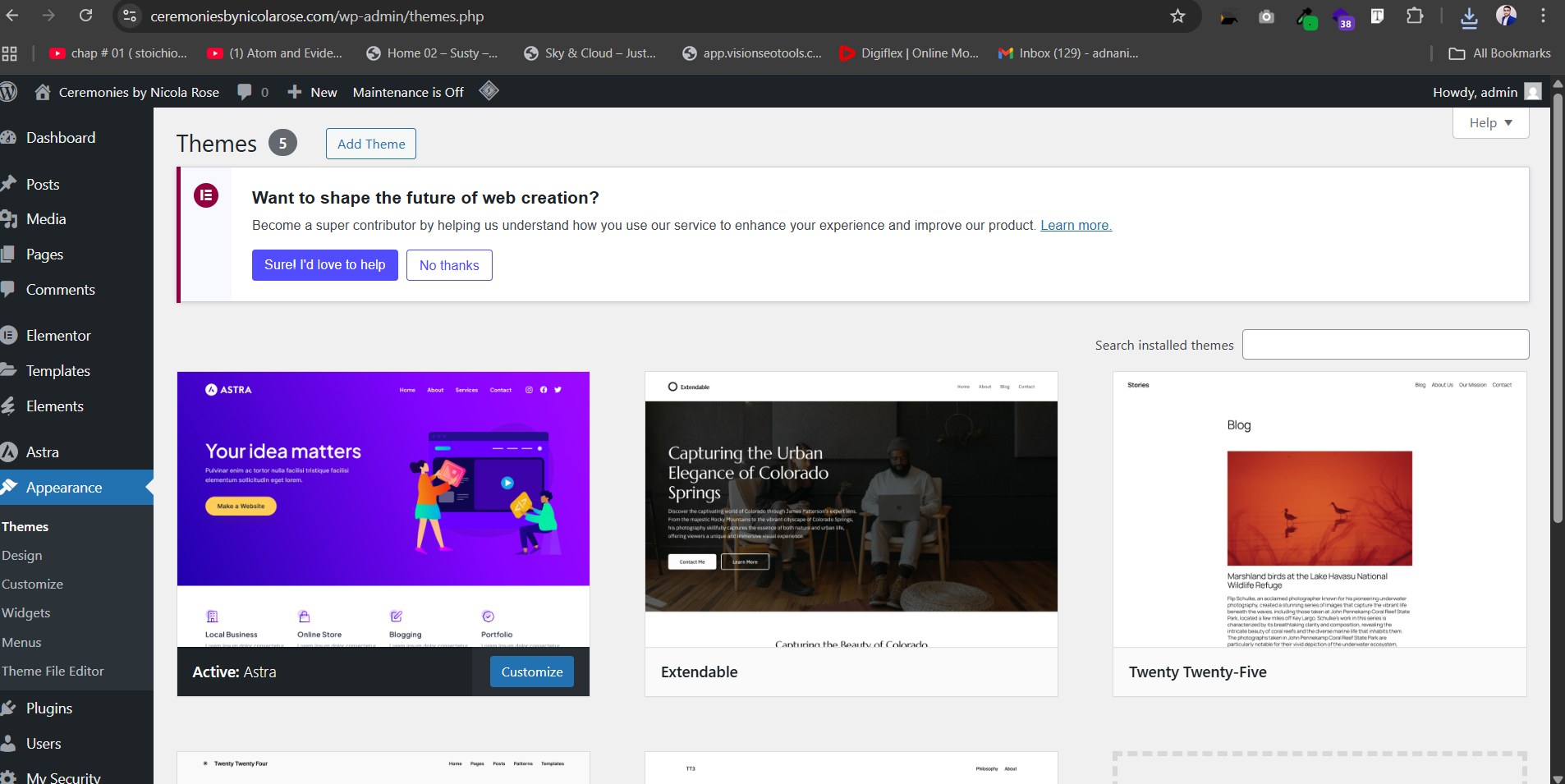Image resolution: width=1565 pixels, height=784 pixels.
Task: Open the browser extensions puzzle icon
Action: pos(1414,16)
